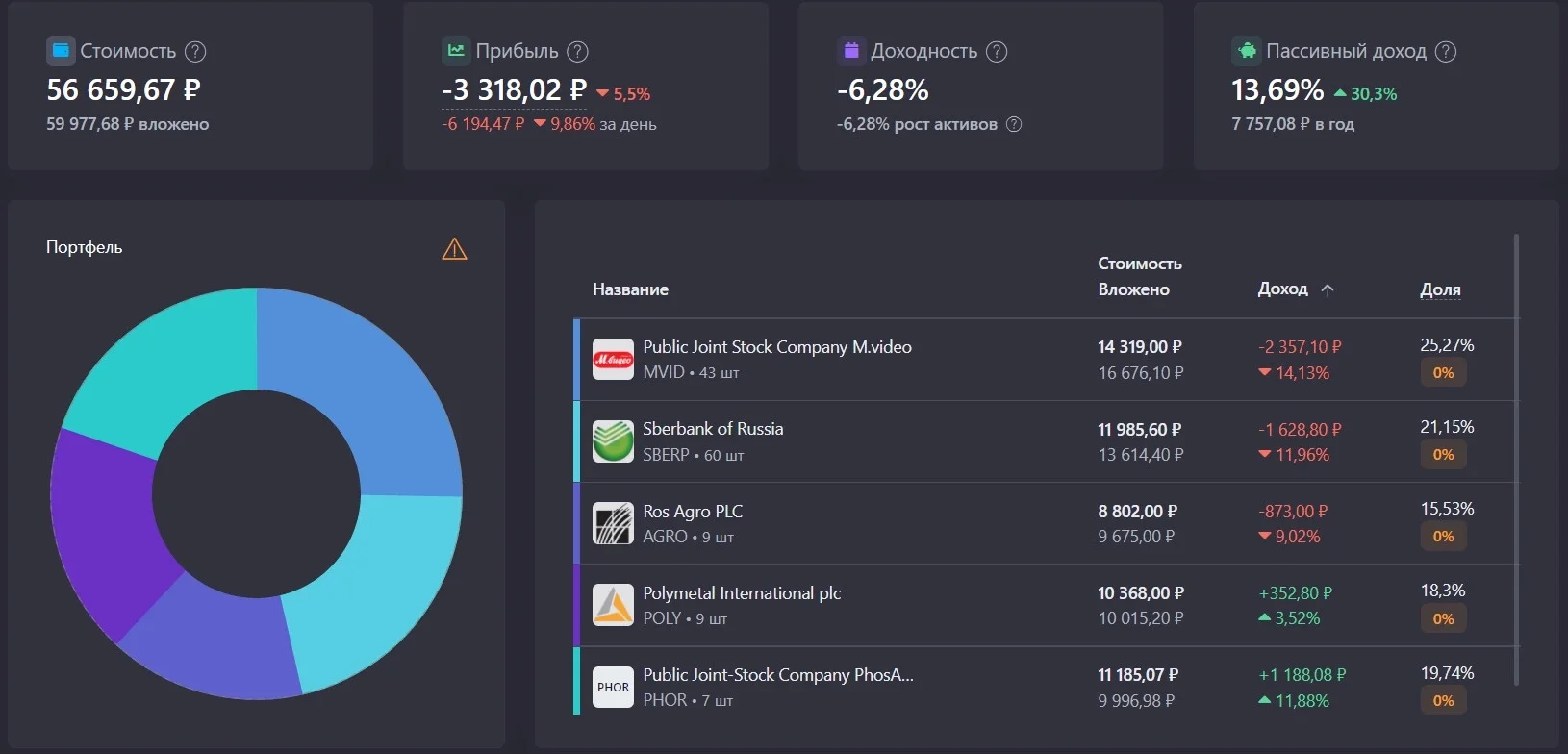Viewport: 1568px width, 754px height.
Task: Click the Стоимость column header in table
Action: [x=1140, y=264]
